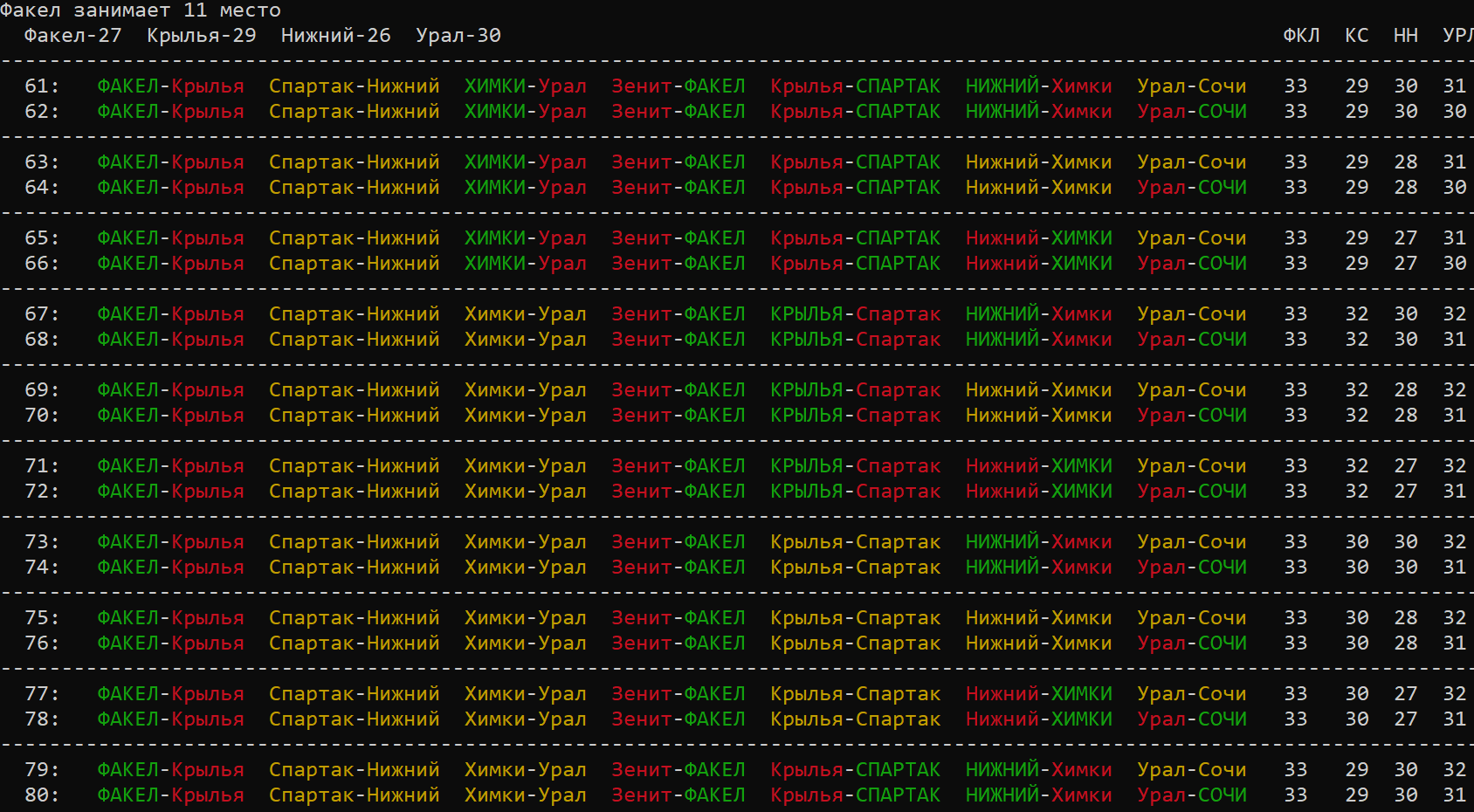Select 'Нижний-Химки' in row 63

point(1039,162)
